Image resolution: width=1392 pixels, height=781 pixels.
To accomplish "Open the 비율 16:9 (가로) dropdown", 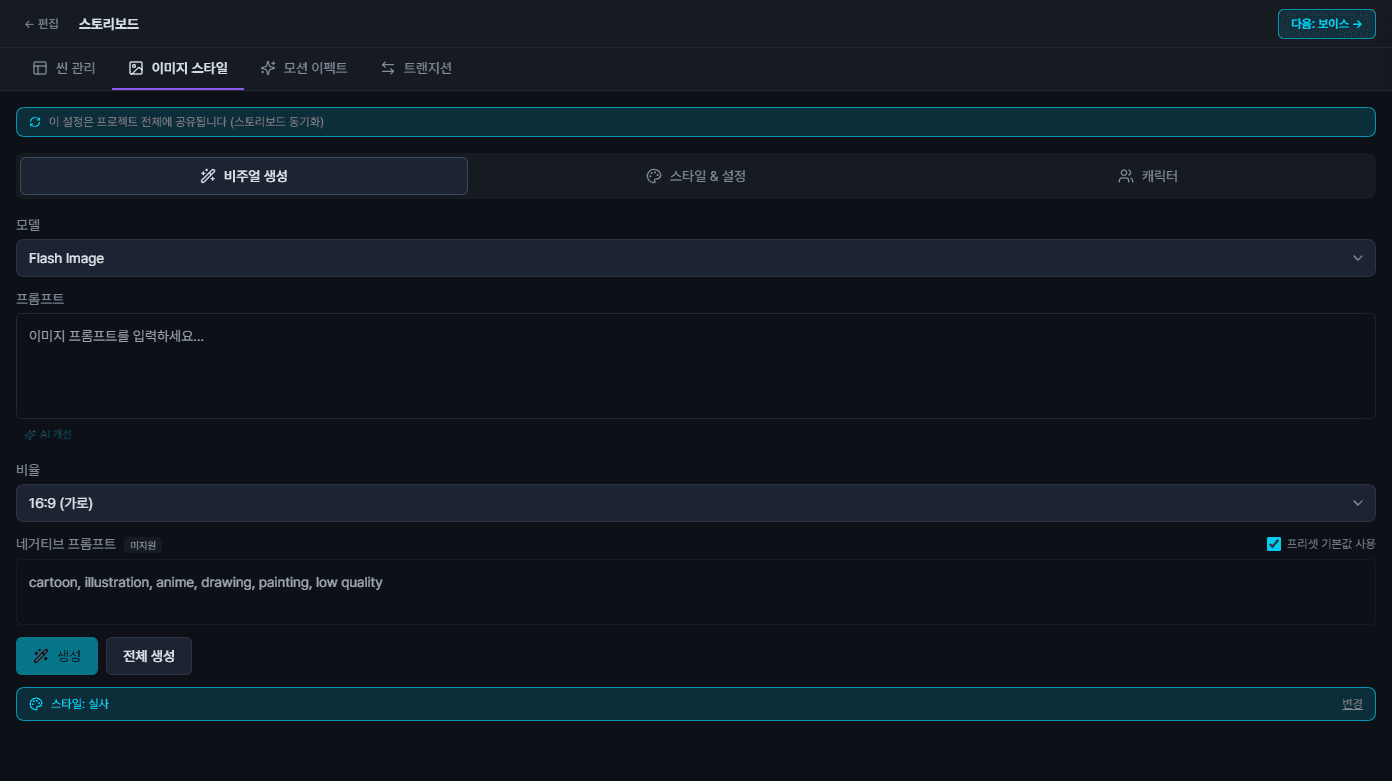I will click(696, 503).
